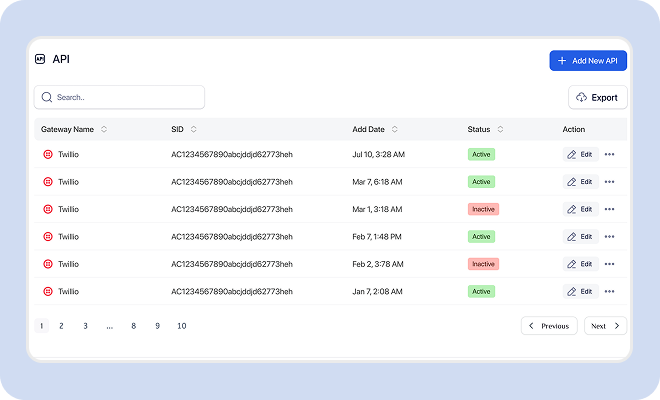Click Twilio logo in Feb 2 row

(48, 264)
